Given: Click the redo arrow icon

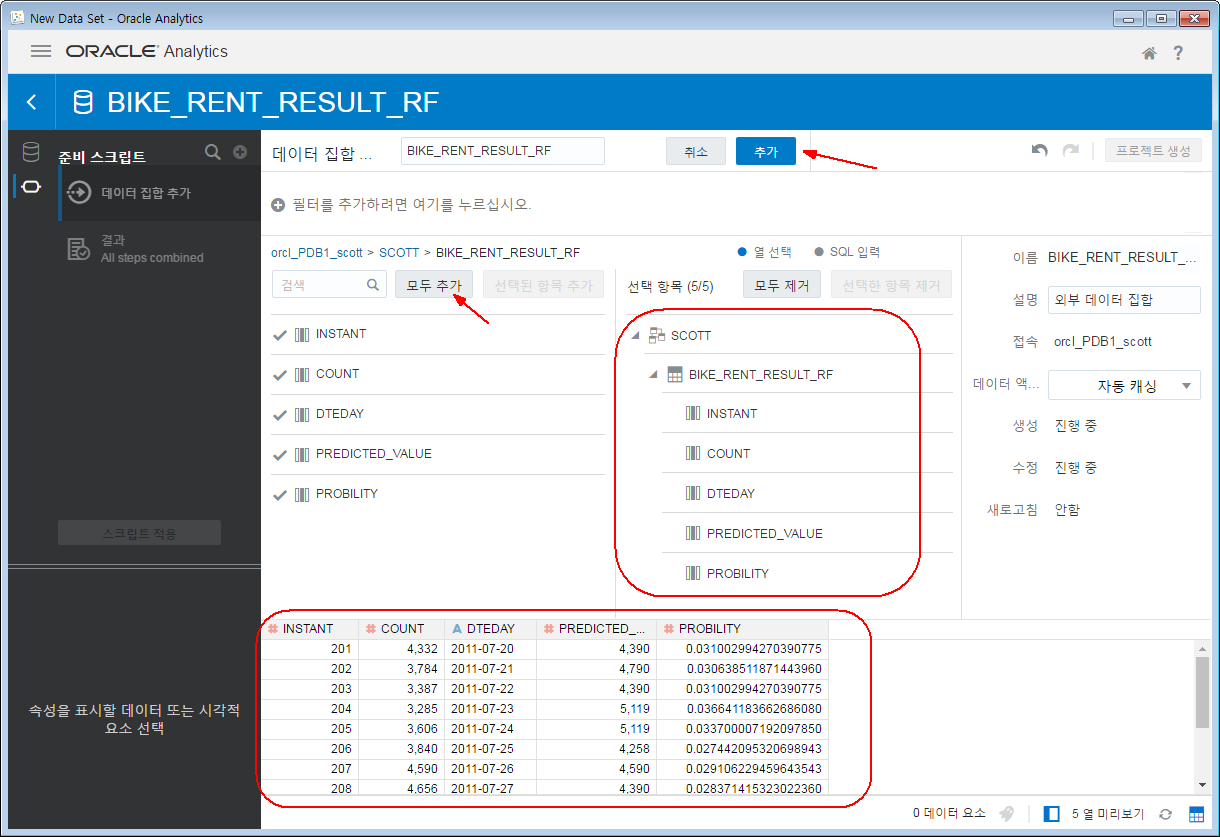Looking at the screenshot, I should (1070, 151).
